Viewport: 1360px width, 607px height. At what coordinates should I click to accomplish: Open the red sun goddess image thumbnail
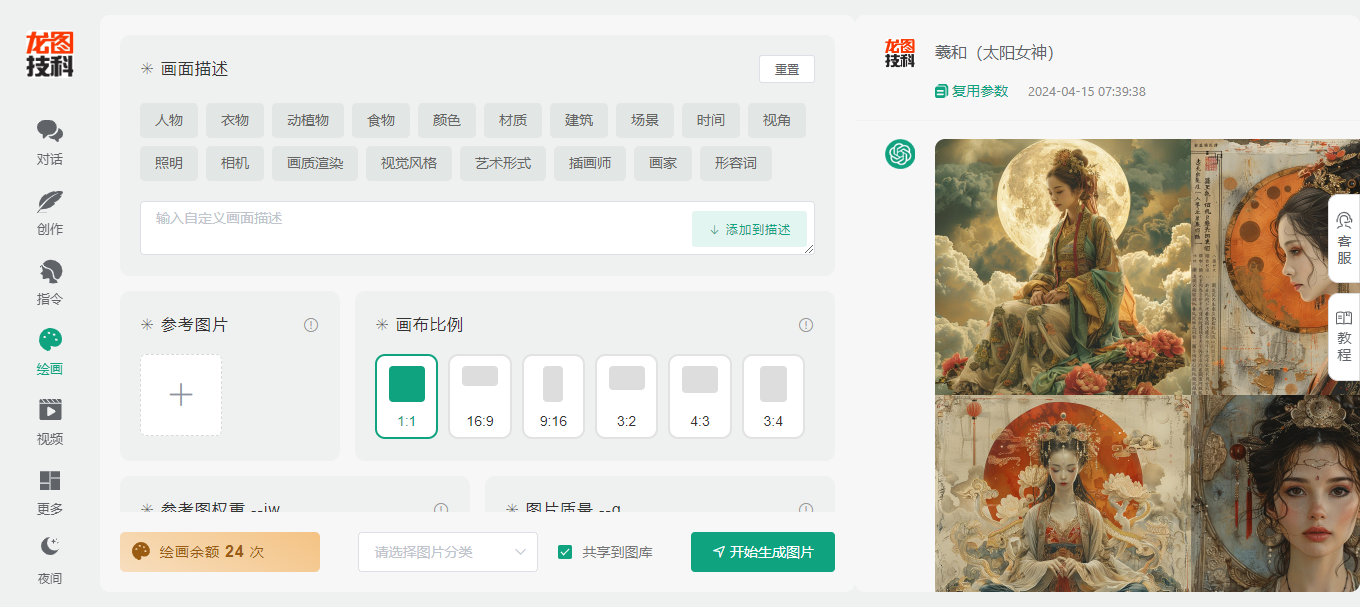coord(1063,493)
